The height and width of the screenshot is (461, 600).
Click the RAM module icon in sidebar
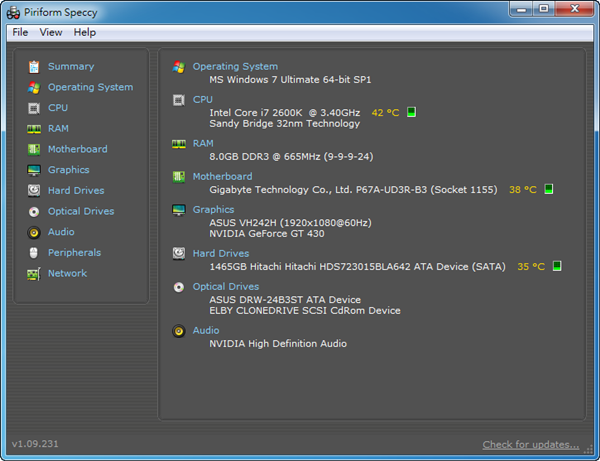[x=34, y=129]
